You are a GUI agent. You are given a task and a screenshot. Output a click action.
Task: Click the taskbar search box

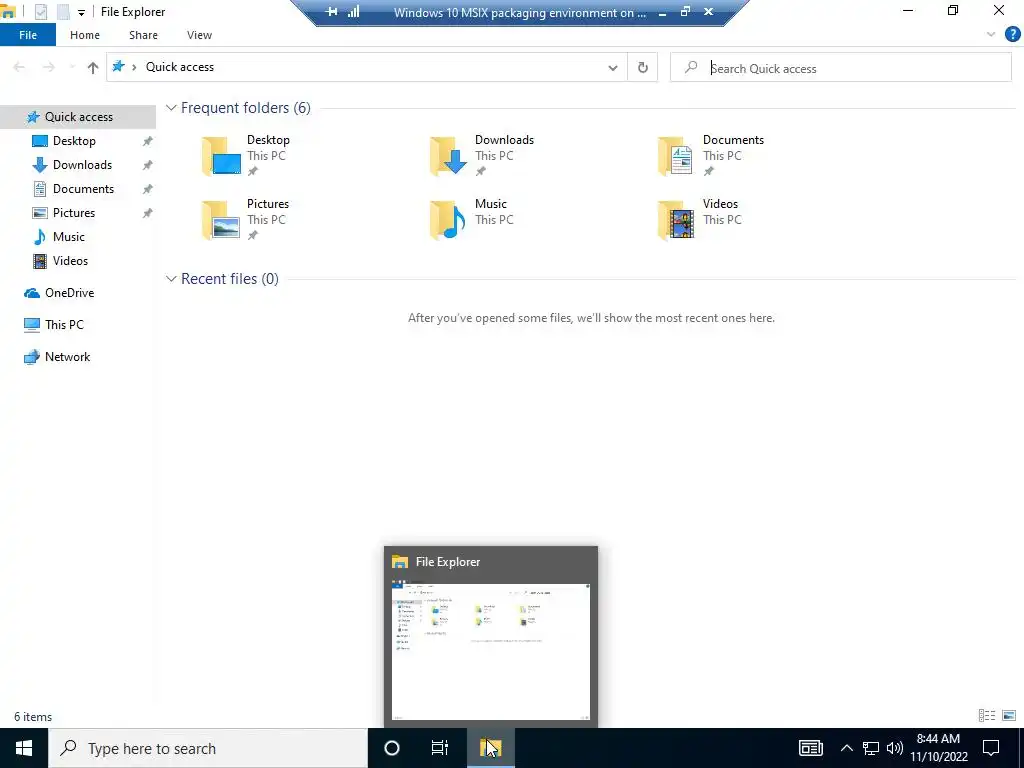tap(208, 748)
